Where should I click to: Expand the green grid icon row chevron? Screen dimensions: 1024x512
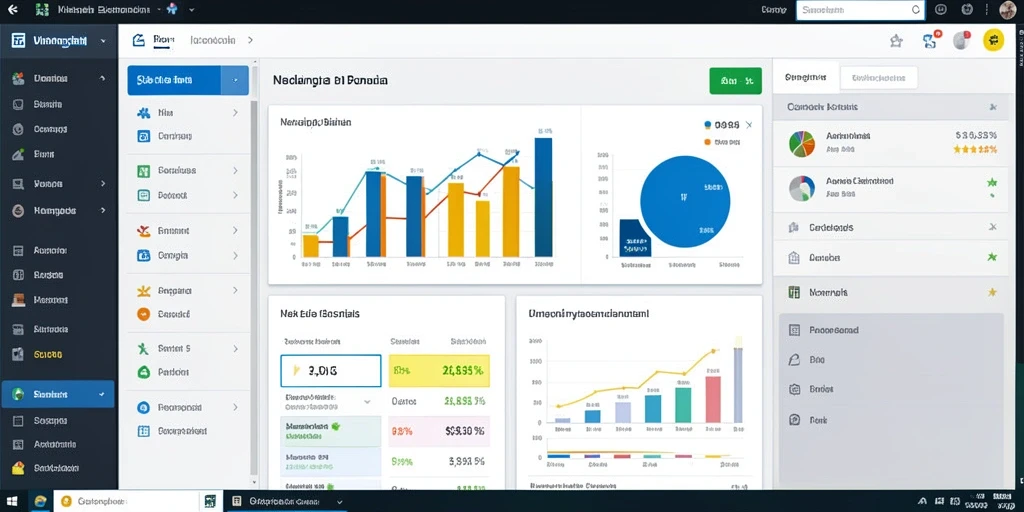[235, 170]
